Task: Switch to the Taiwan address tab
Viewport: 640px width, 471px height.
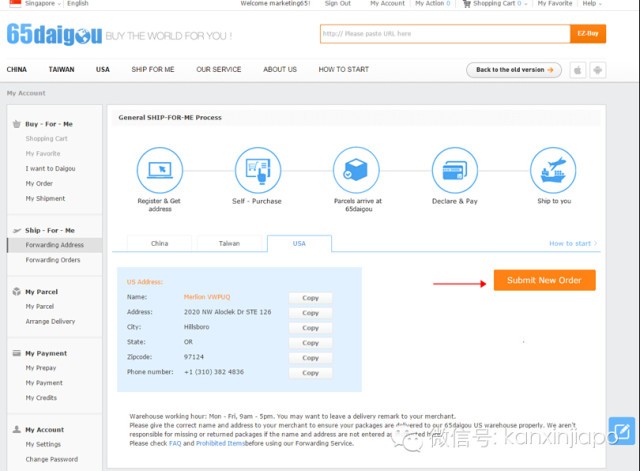Action: click(230, 243)
